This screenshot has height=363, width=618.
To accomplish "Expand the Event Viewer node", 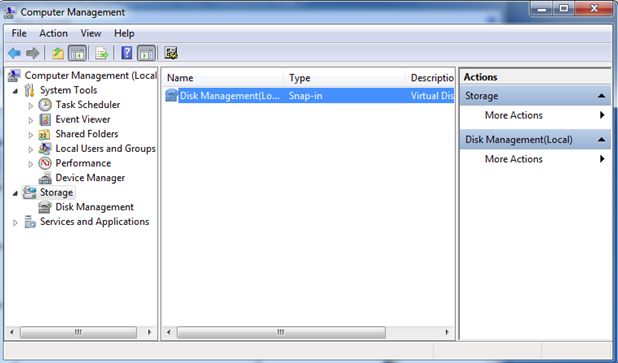I will (31, 120).
